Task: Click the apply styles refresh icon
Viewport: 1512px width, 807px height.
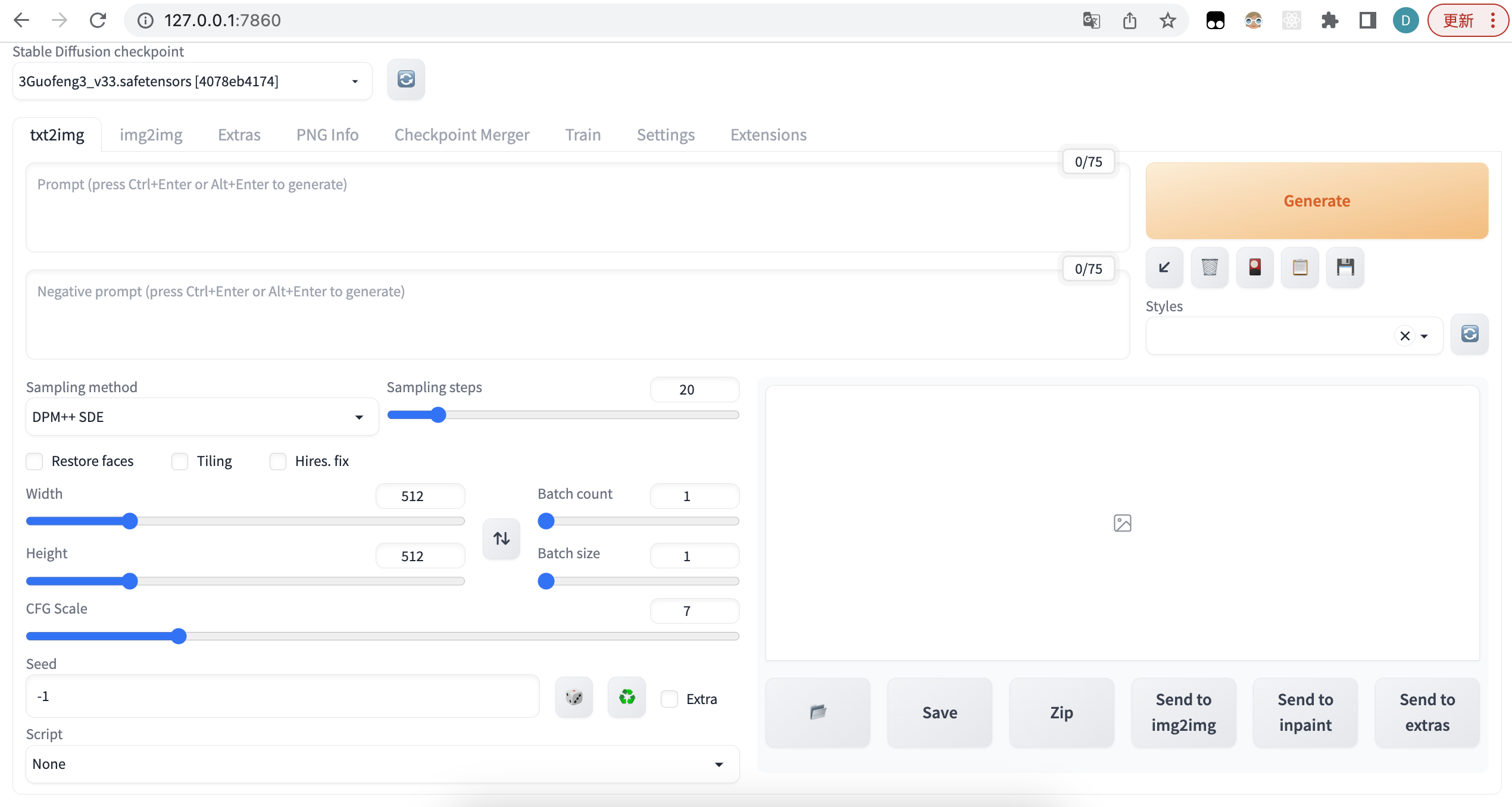Action: 1470,334
